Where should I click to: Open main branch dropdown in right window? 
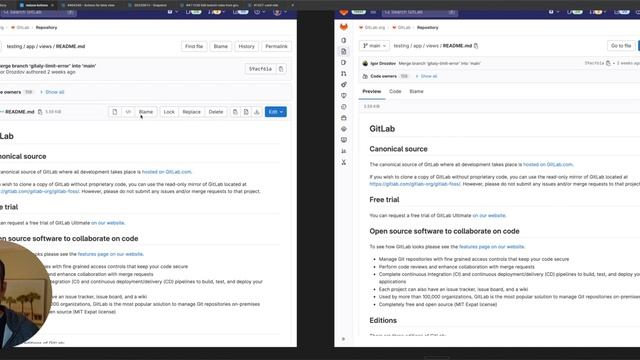374,46
